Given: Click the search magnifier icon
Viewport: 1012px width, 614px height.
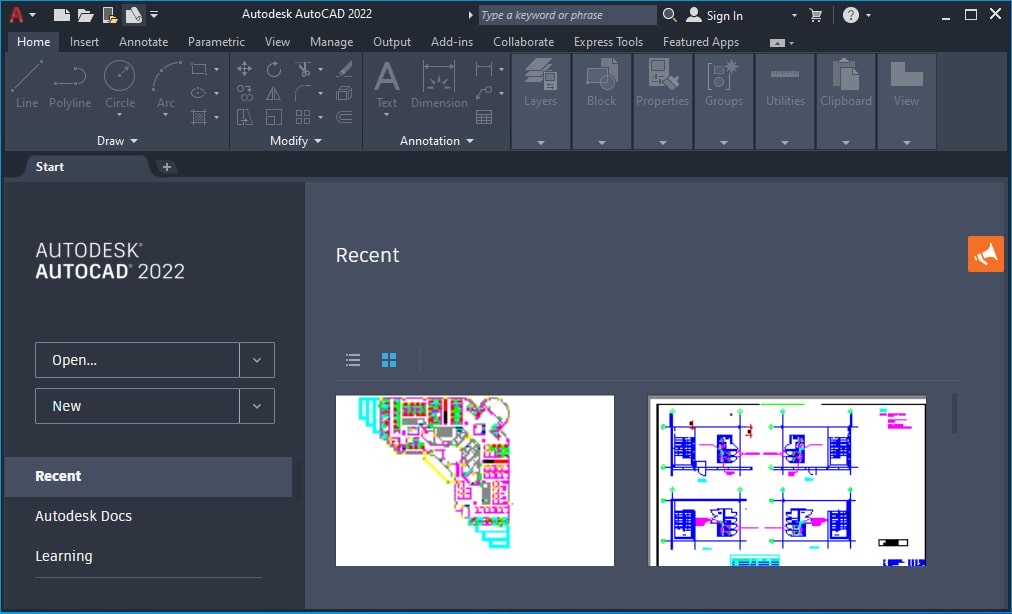Looking at the screenshot, I should pos(669,15).
